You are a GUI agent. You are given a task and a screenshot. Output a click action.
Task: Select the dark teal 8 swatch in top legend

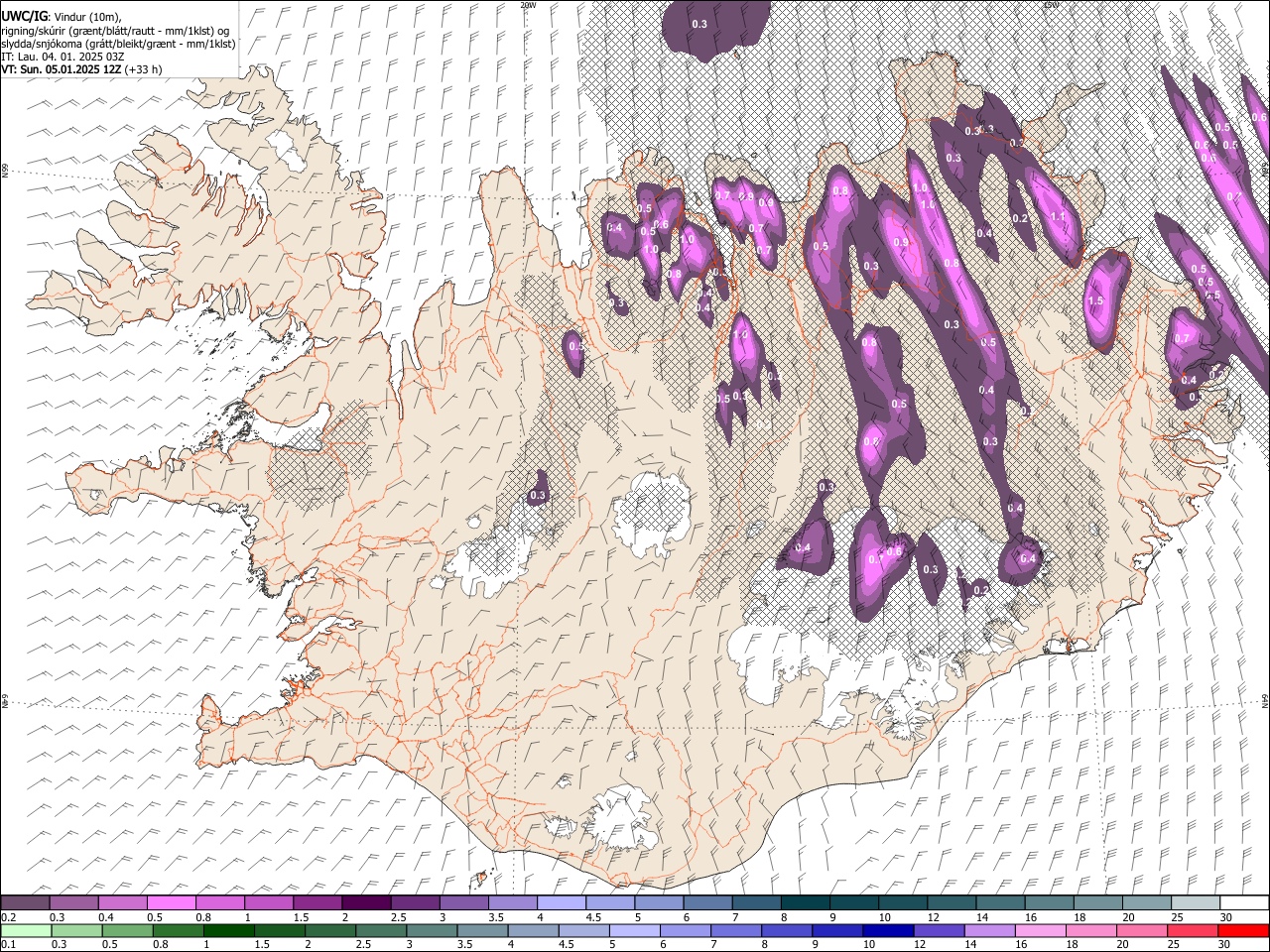(803, 903)
